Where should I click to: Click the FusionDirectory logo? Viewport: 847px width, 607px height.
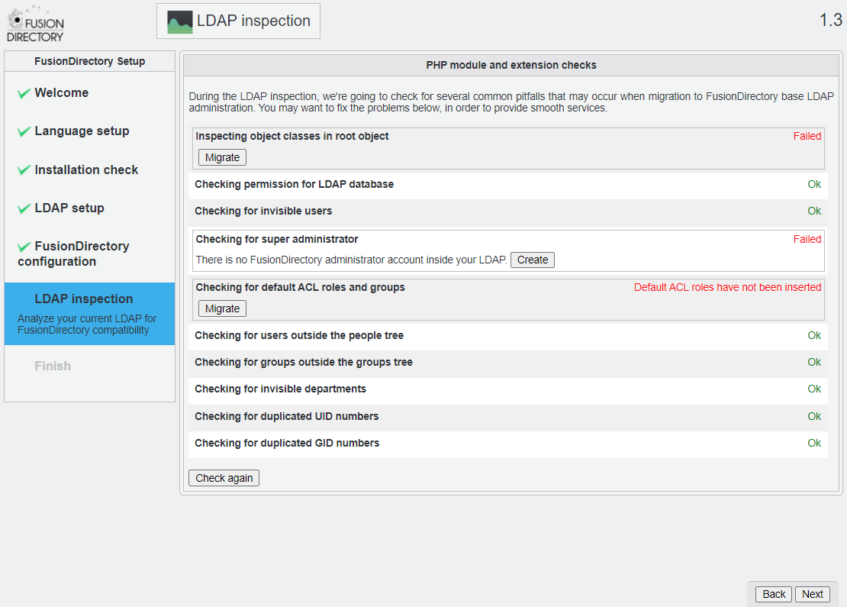36,24
